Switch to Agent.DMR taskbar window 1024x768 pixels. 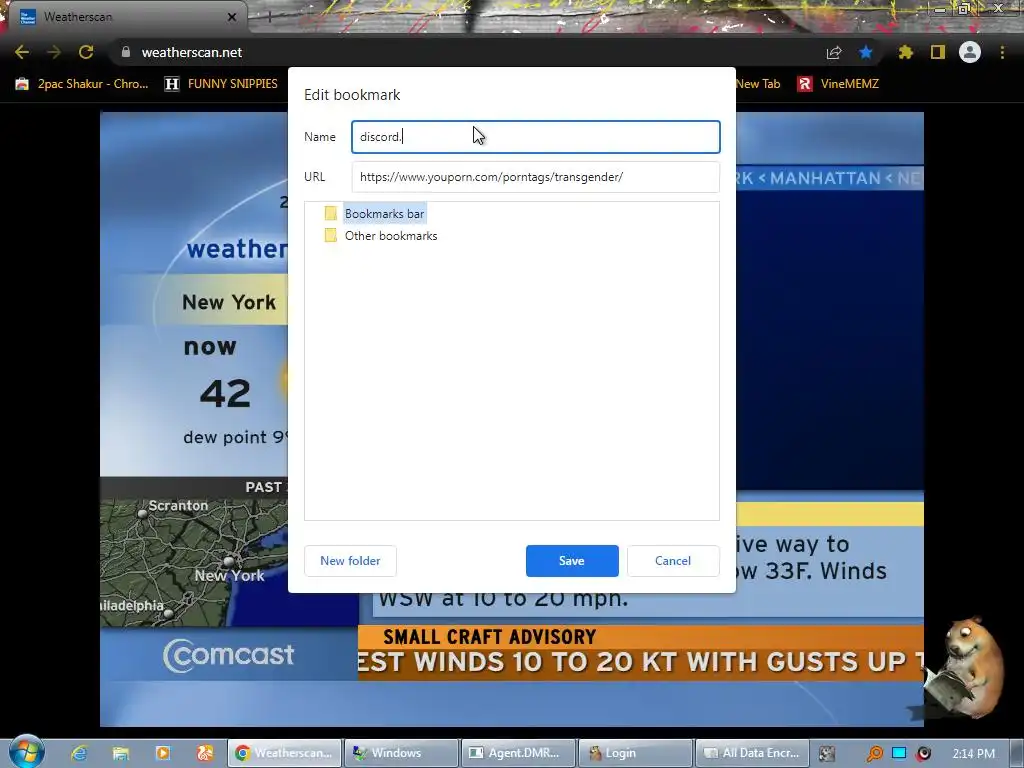(x=518, y=753)
